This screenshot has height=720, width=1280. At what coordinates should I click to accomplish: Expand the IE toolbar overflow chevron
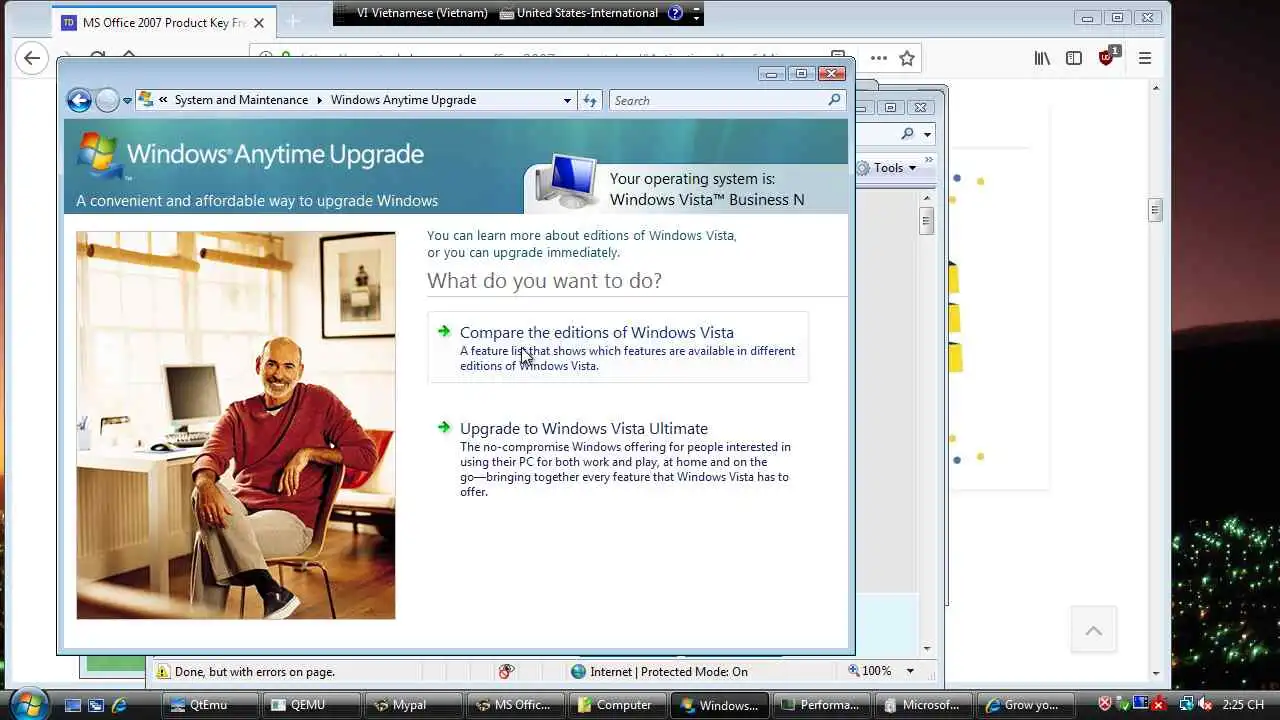pos(928,160)
